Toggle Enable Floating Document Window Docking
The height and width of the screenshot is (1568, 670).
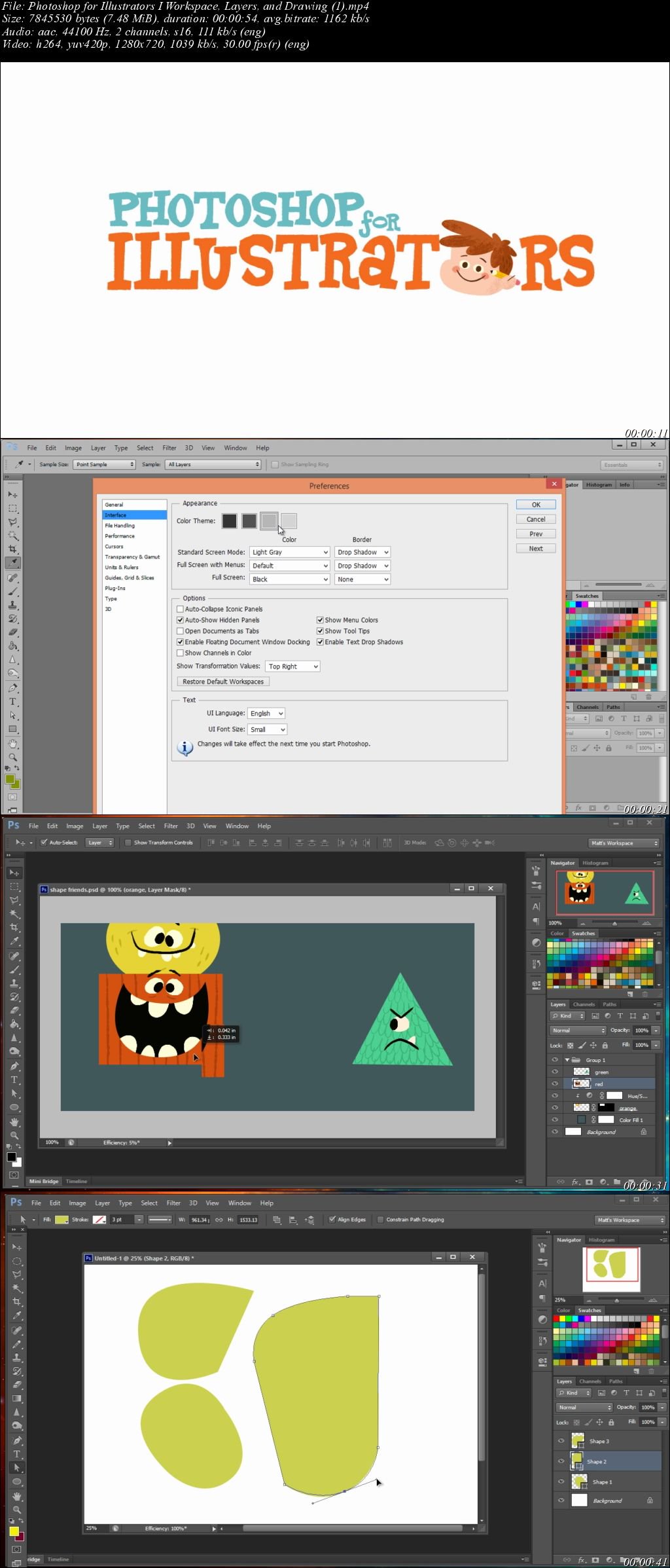pos(180,642)
